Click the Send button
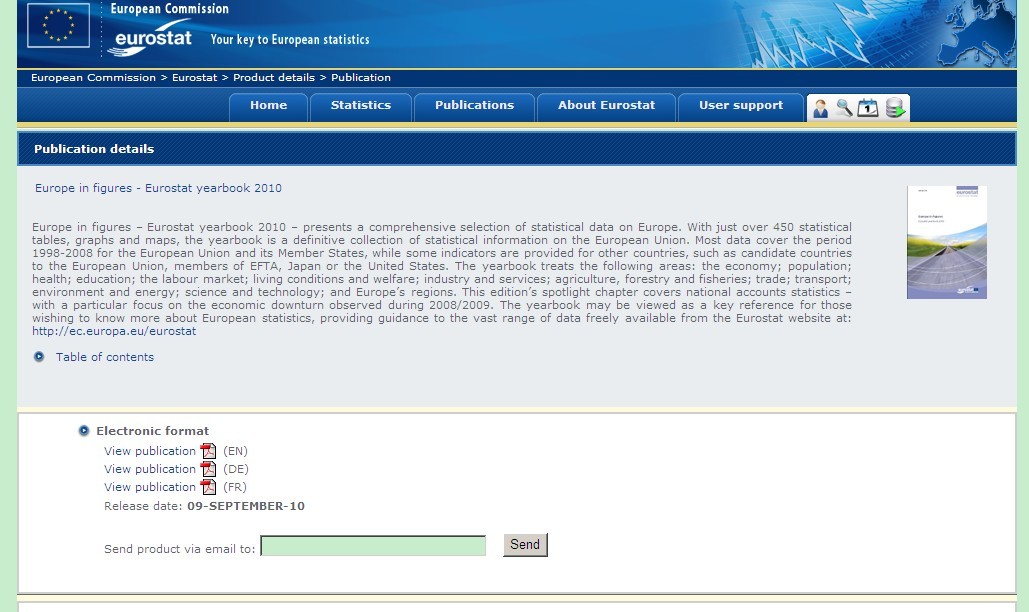The image size is (1029, 612). [x=525, y=544]
